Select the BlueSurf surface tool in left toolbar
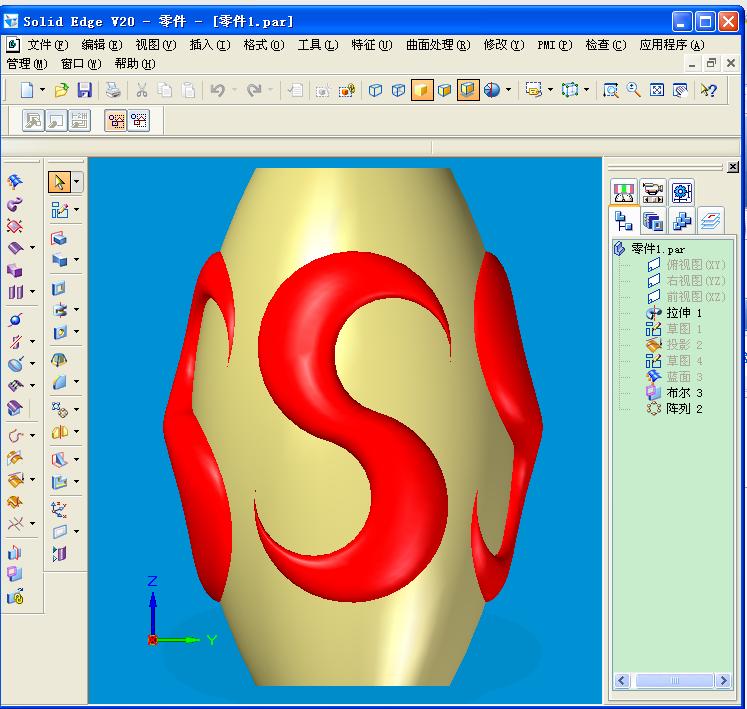Screen dimensions: 747x709 click(15, 182)
